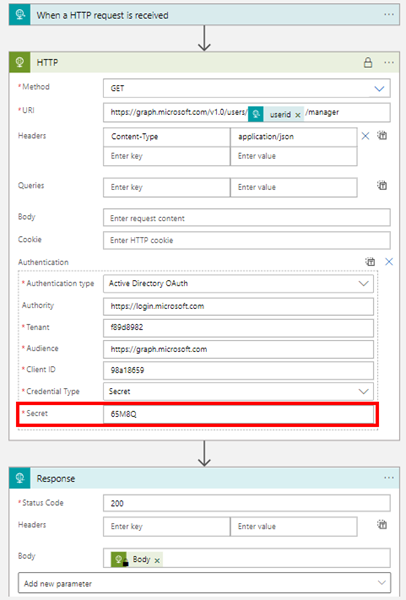This screenshot has height=600, width=406.
Task: Open the Add new parameter dropdown
Action: point(204,583)
